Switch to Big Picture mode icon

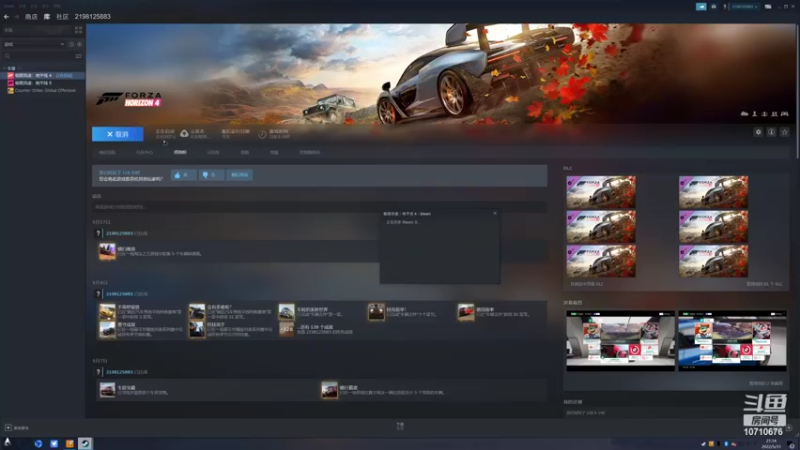click(x=768, y=7)
